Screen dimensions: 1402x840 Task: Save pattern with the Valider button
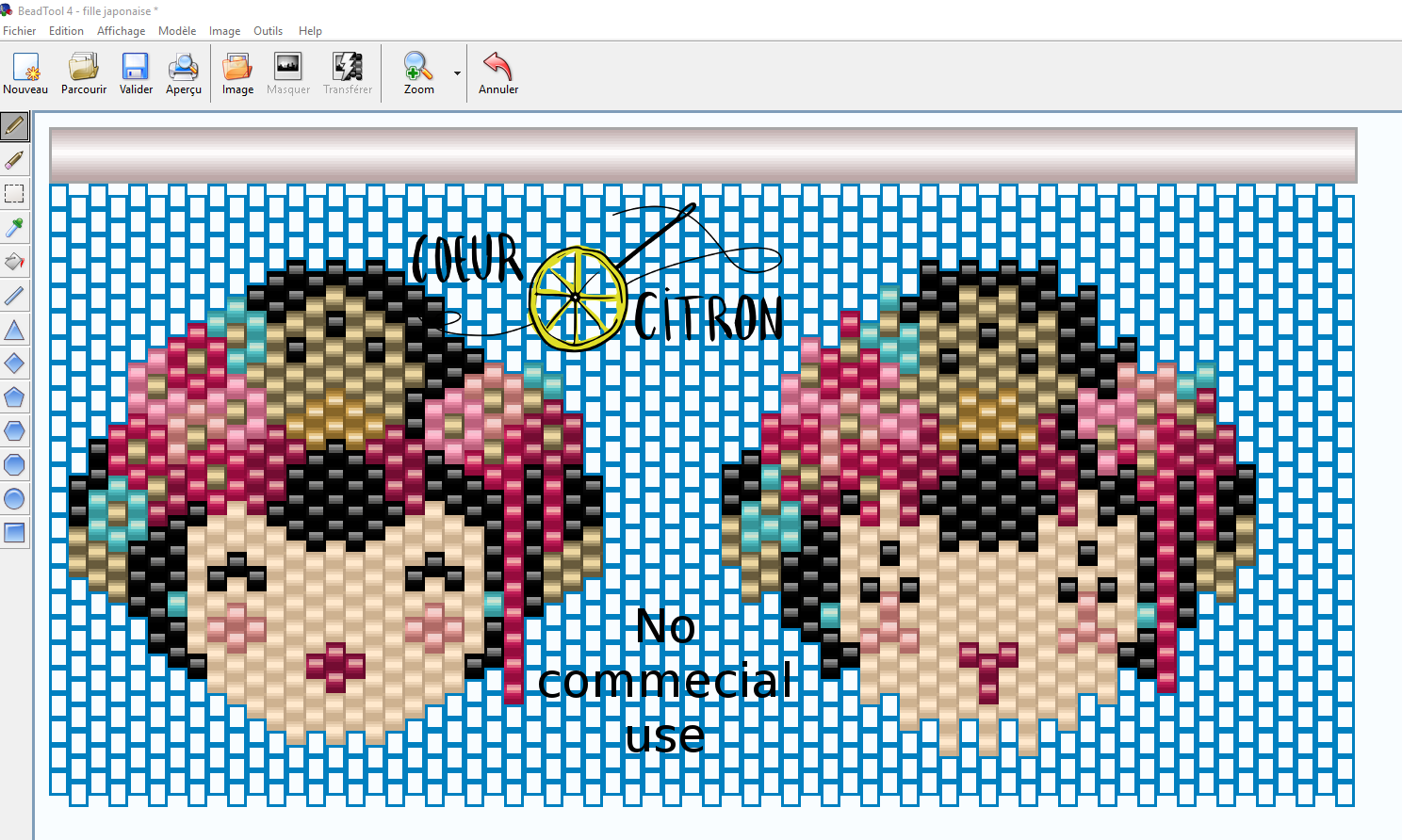point(136,73)
